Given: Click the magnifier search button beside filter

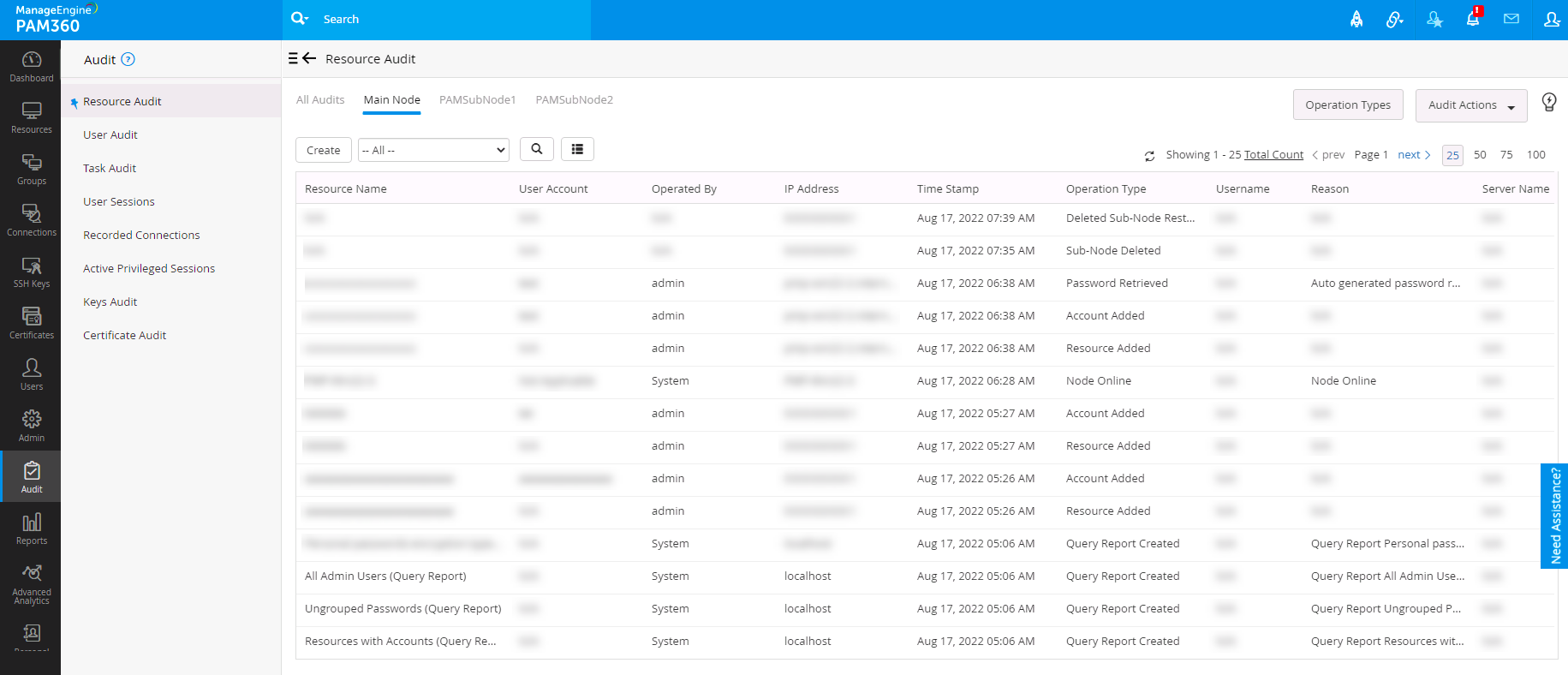Looking at the screenshot, I should tap(536, 149).
